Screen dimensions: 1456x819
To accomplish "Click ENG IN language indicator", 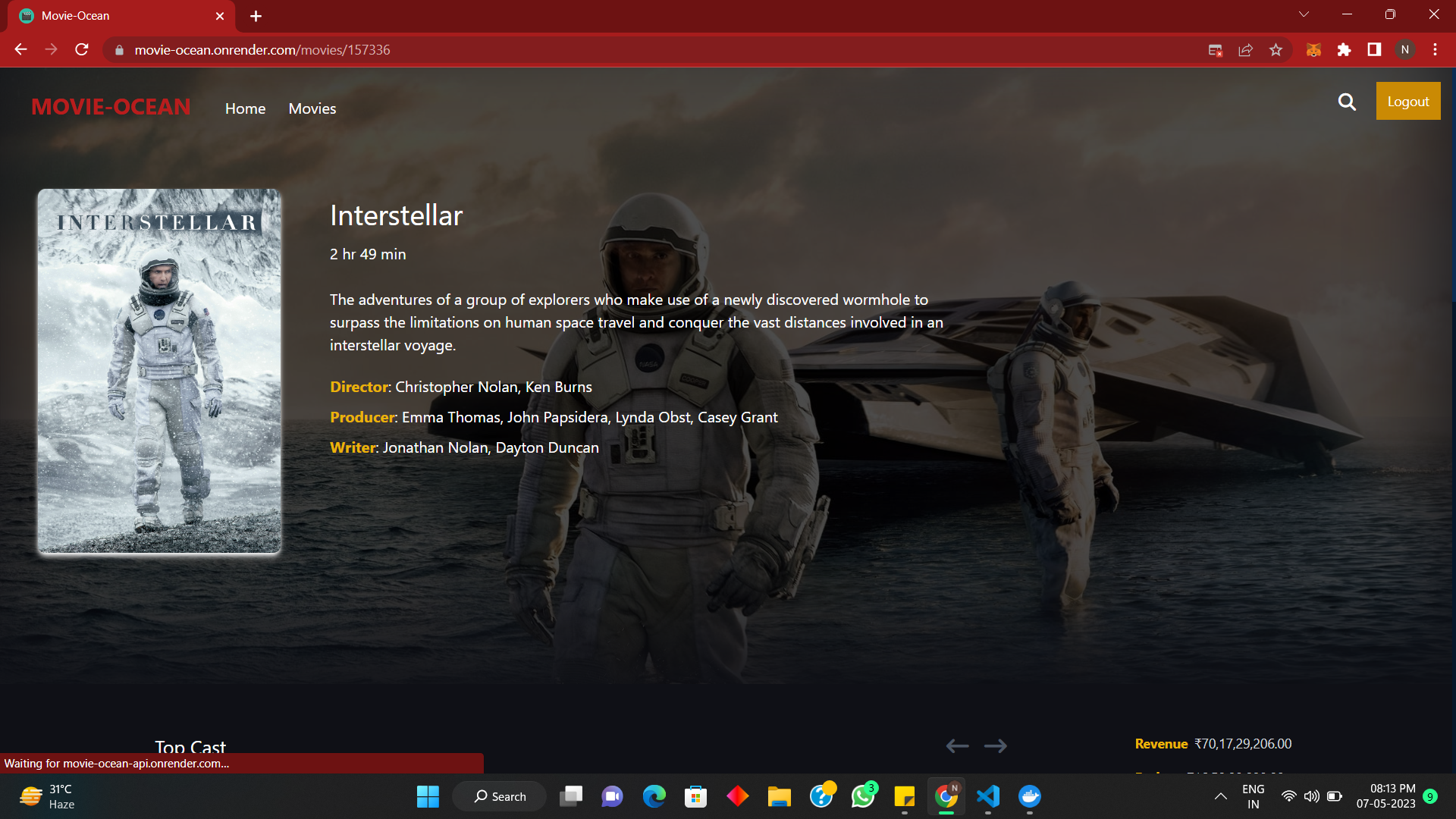I will click(x=1254, y=796).
